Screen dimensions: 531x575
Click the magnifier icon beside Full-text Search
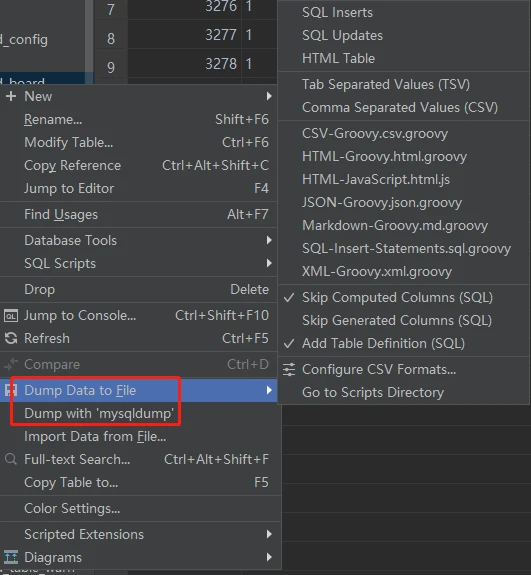[x=11, y=459]
